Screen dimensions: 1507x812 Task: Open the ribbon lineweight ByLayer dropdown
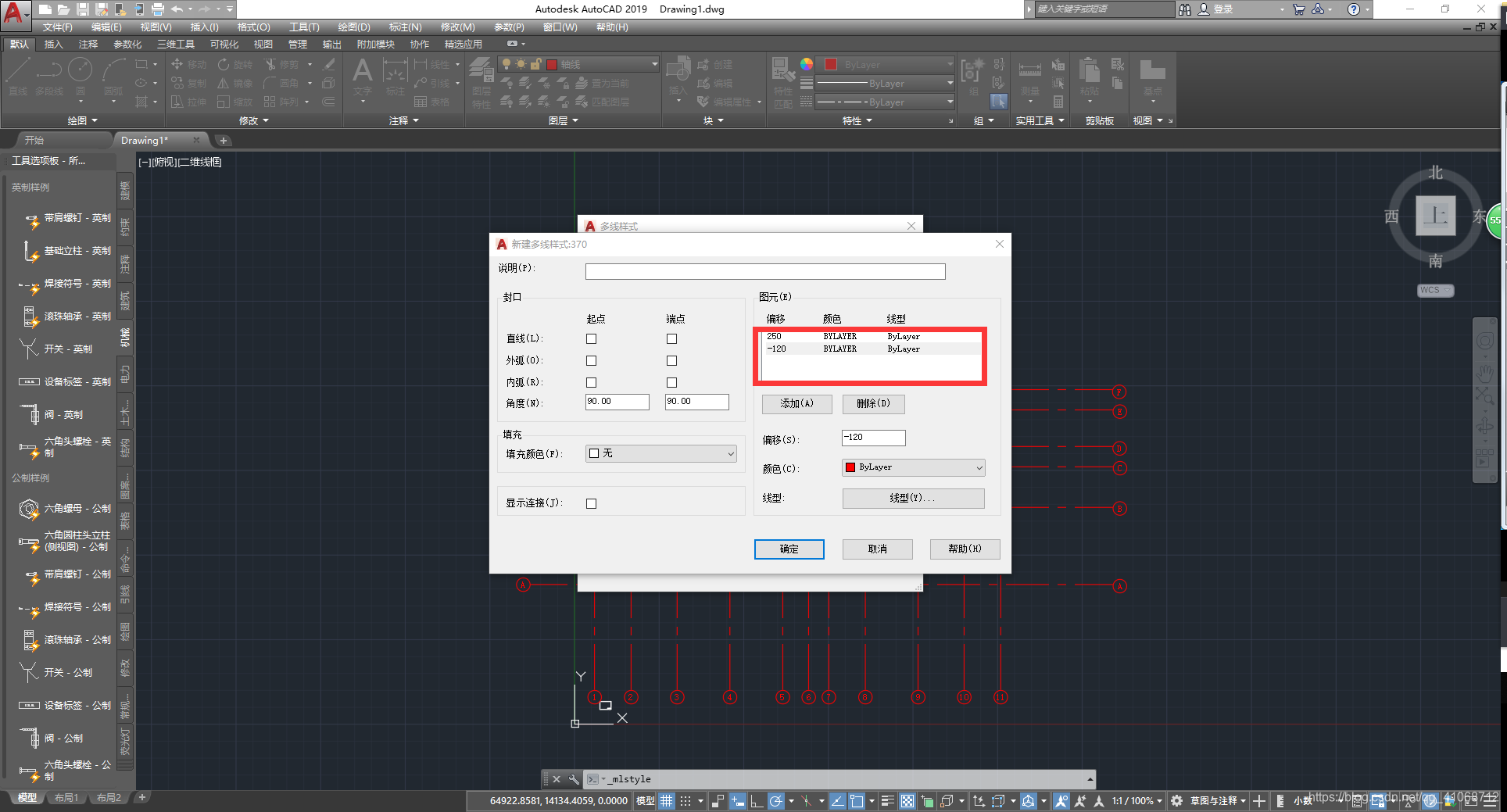tap(885, 83)
